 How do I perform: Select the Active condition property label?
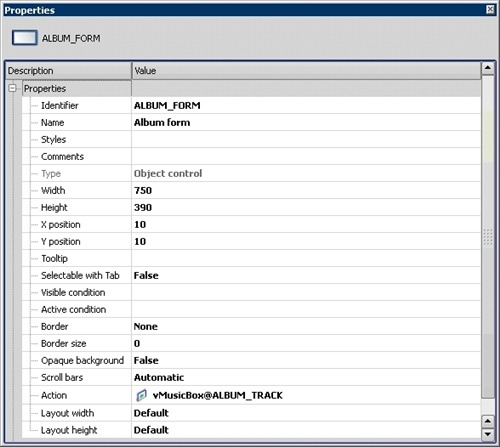click(x=73, y=309)
